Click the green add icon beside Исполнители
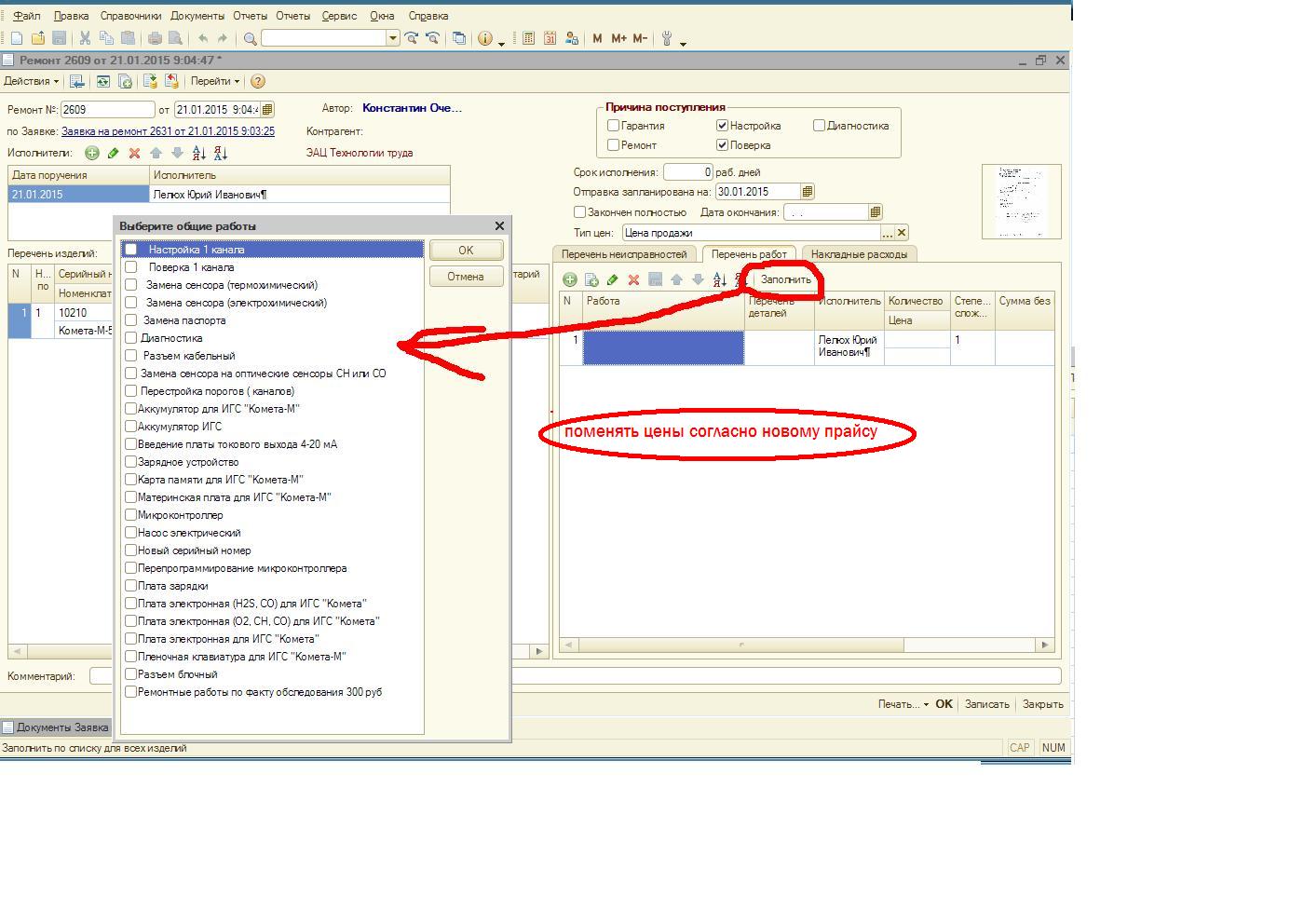 coord(92,153)
